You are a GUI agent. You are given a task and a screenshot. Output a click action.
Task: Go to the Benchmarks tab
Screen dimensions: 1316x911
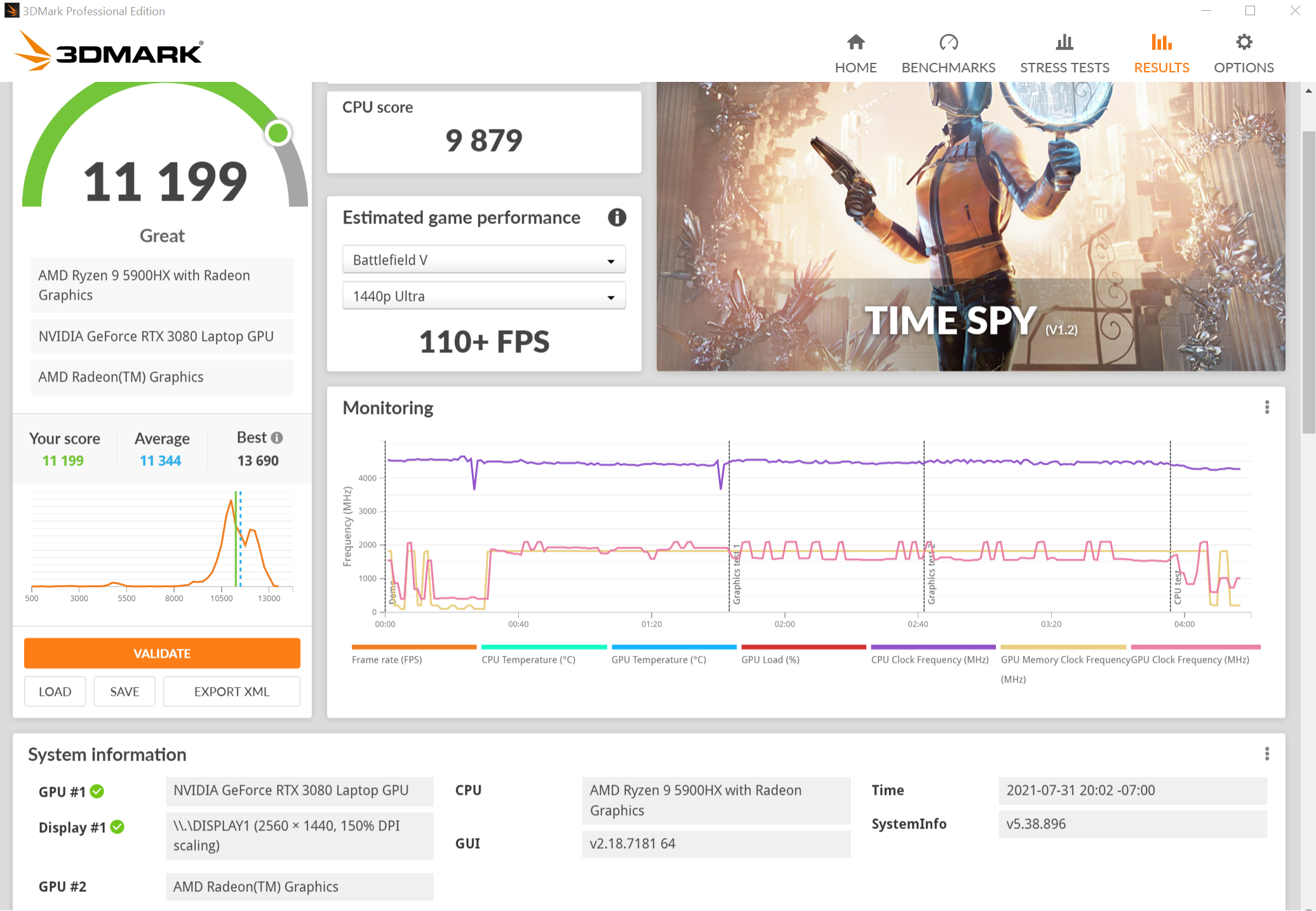[948, 55]
